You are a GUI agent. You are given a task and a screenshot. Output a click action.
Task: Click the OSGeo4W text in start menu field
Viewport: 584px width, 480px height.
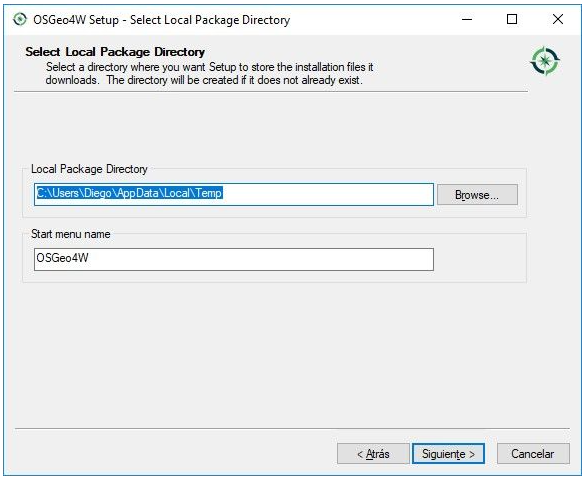[62, 258]
